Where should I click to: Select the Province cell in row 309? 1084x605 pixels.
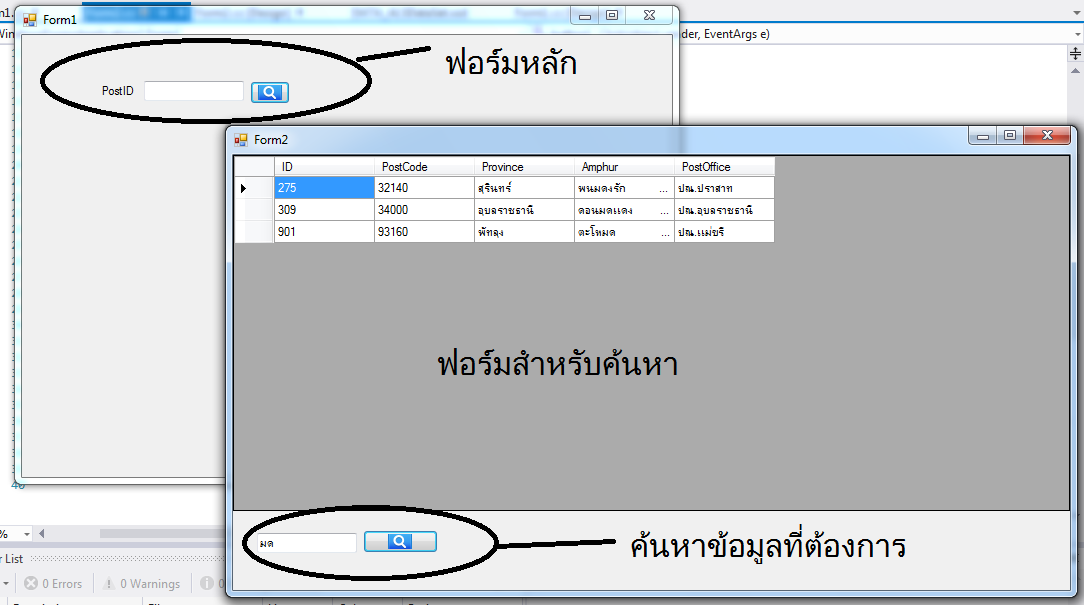tap(525, 210)
